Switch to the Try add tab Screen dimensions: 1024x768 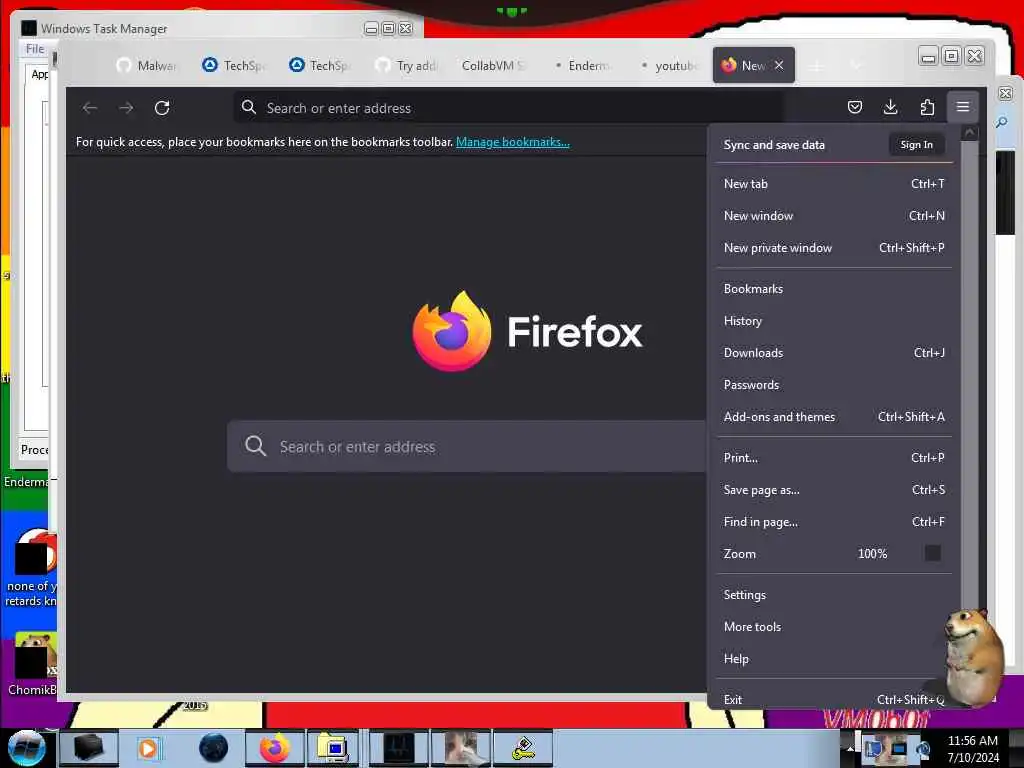coord(406,65)
